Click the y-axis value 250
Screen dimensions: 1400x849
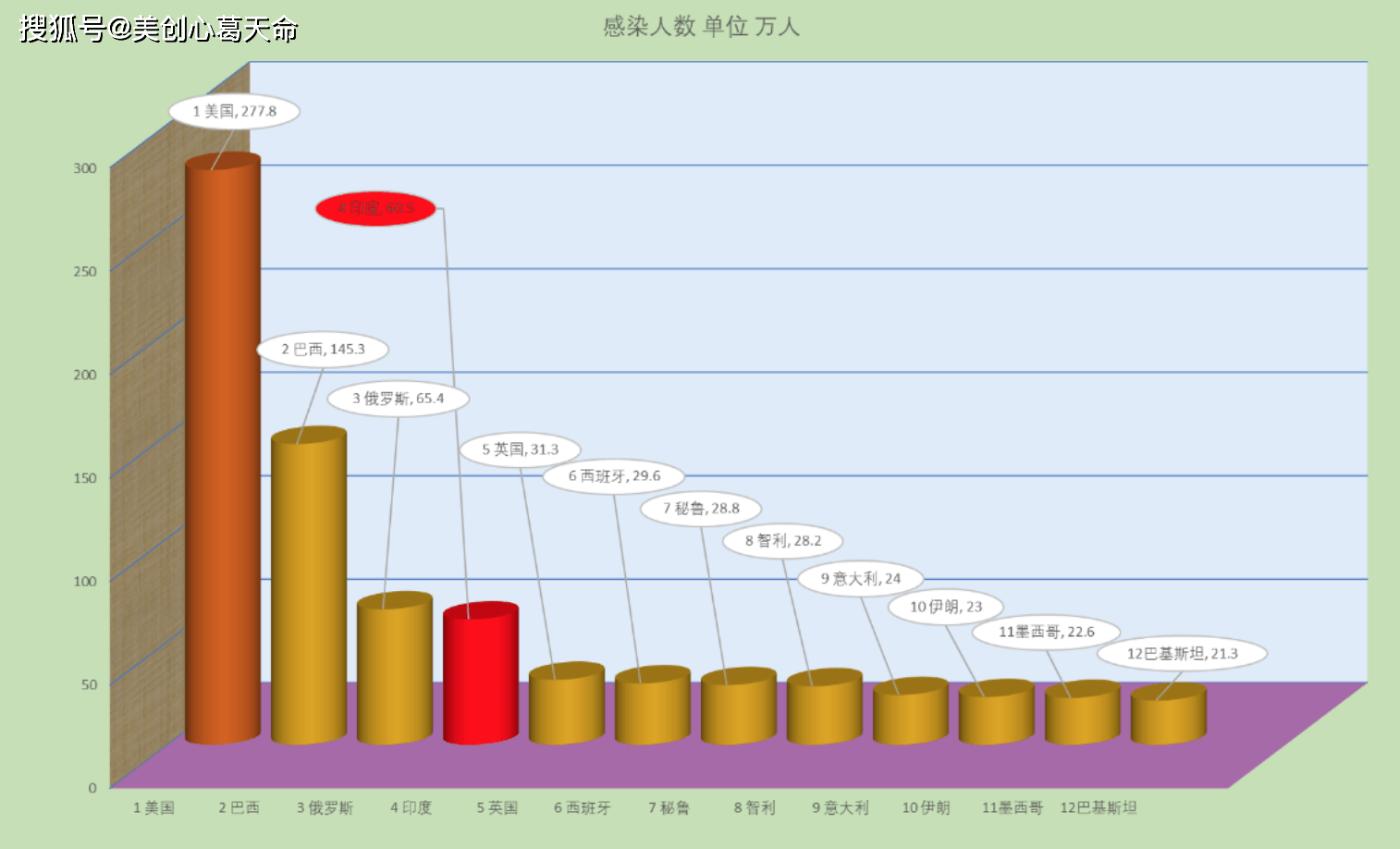tap(85, 271)
